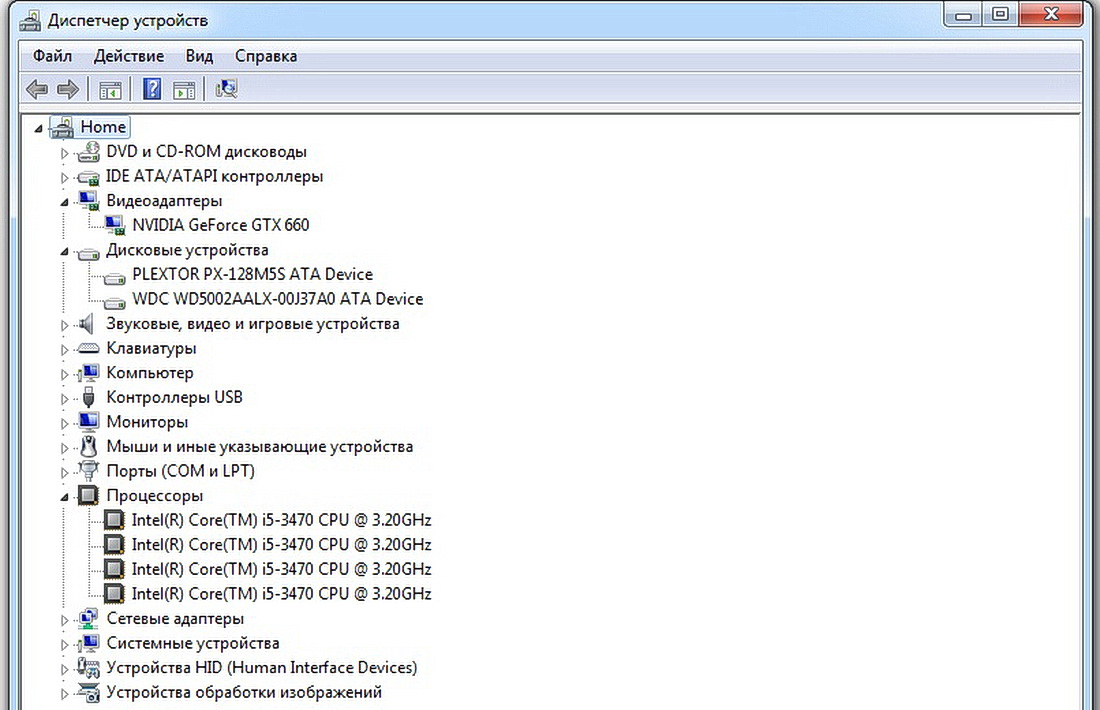The width and height of the screenshot is (1100, 710).
Task: Select Устройства HID (Human Interface Devices) label
Action: click(262, 667)
